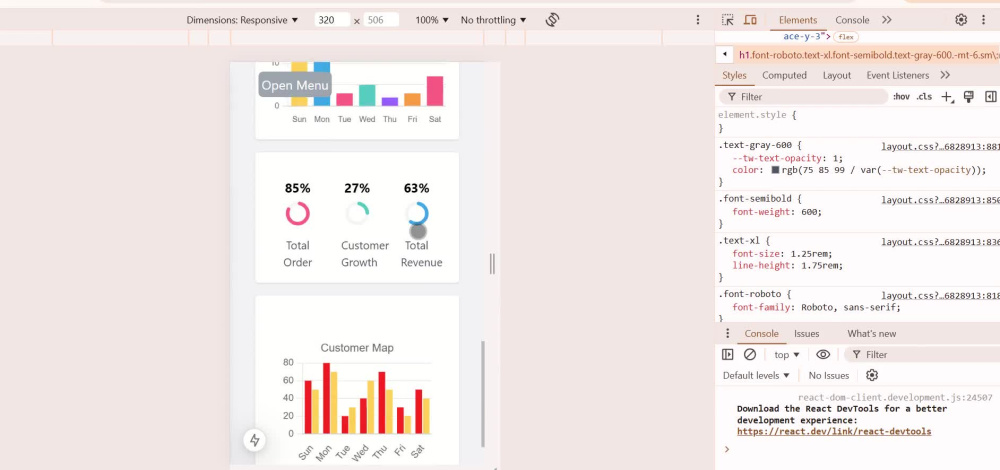Click the rgb(75 85 99) color swatch
The height and width of the screenshot is (470, 1000).
click(x=776, y=170)
